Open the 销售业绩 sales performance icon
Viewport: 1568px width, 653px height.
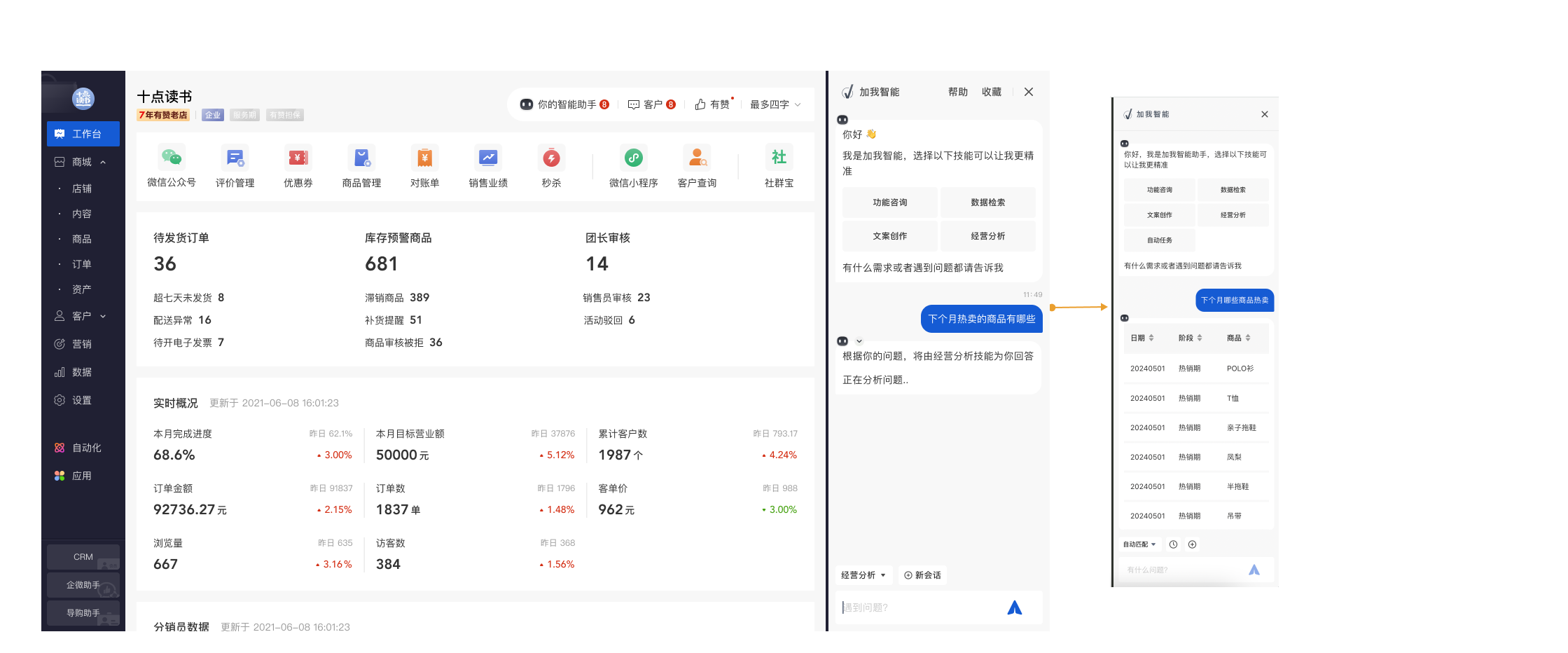click(488, 158)
